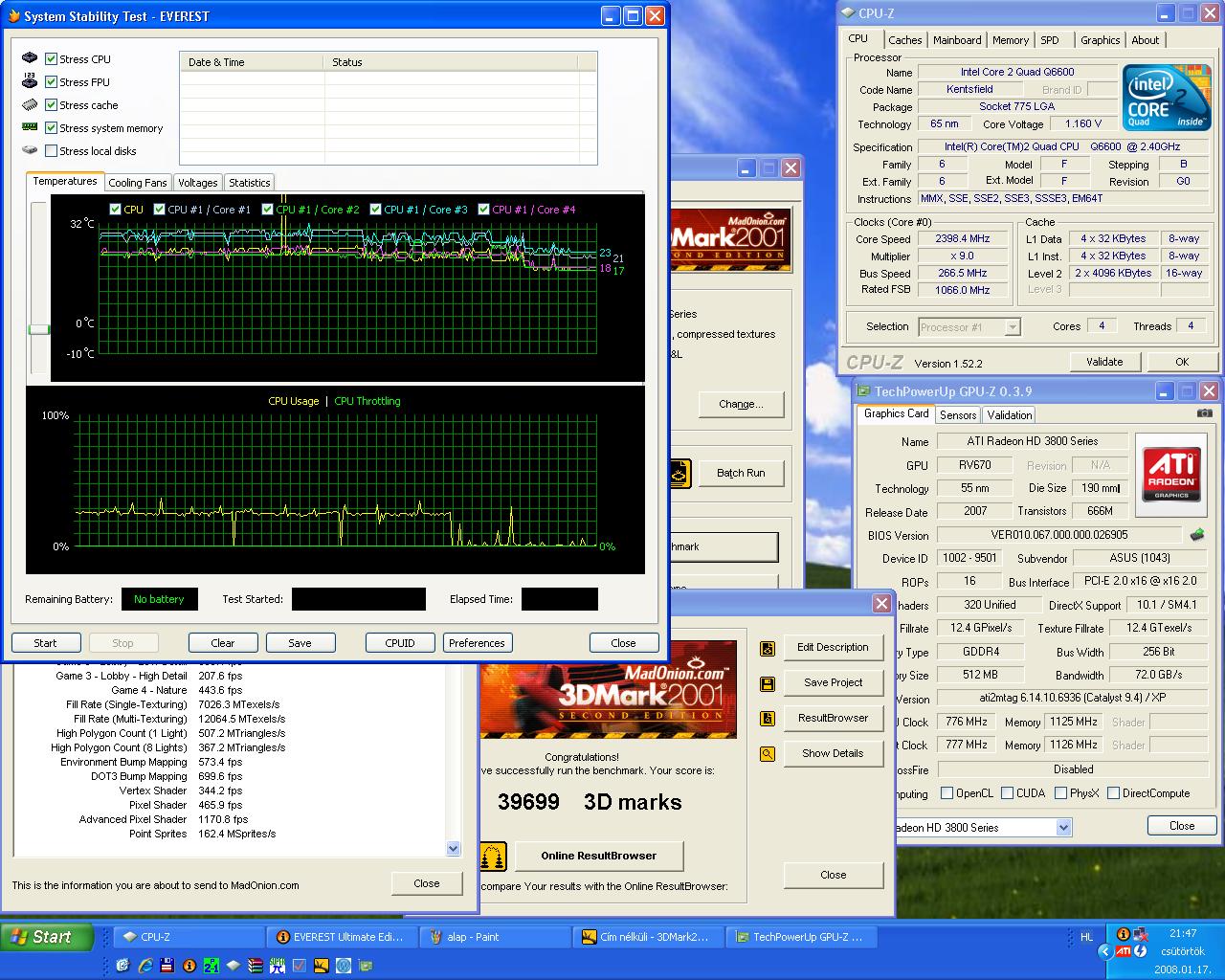Screen dimensions: 1225x980
Task: Click the Save Project floppy icon
Action: click(767, 683)
